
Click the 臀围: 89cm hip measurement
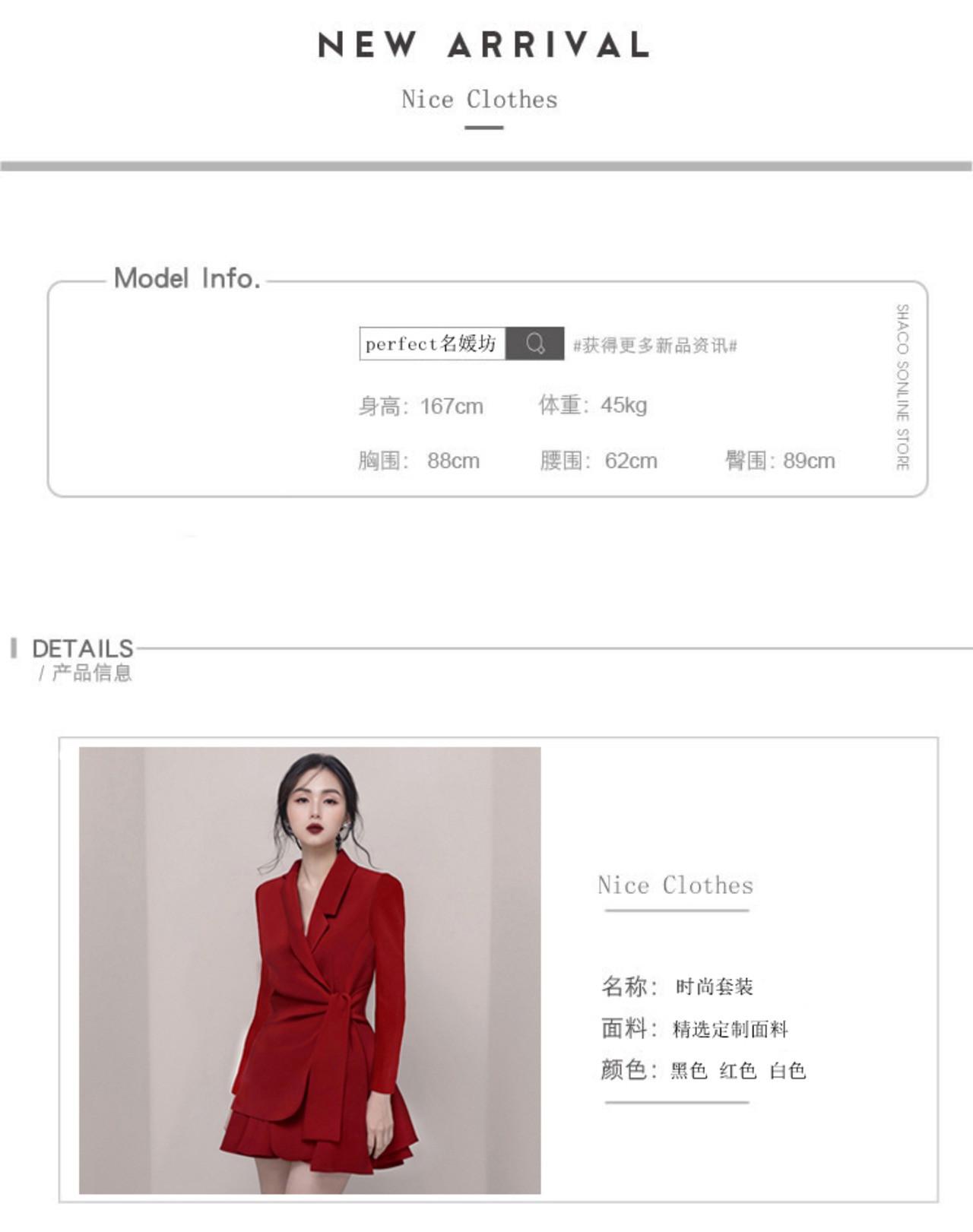coord(780,461)
